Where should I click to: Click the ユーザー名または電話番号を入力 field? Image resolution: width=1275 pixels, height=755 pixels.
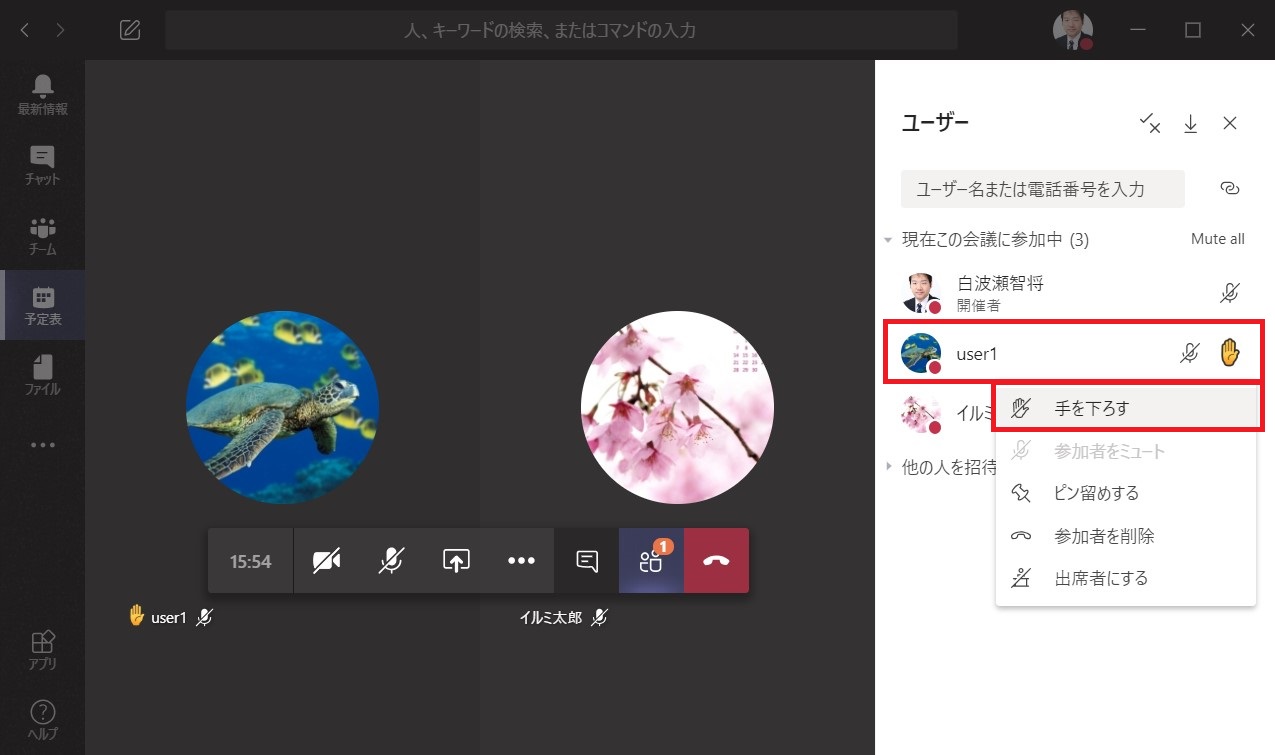[1042, 189]
